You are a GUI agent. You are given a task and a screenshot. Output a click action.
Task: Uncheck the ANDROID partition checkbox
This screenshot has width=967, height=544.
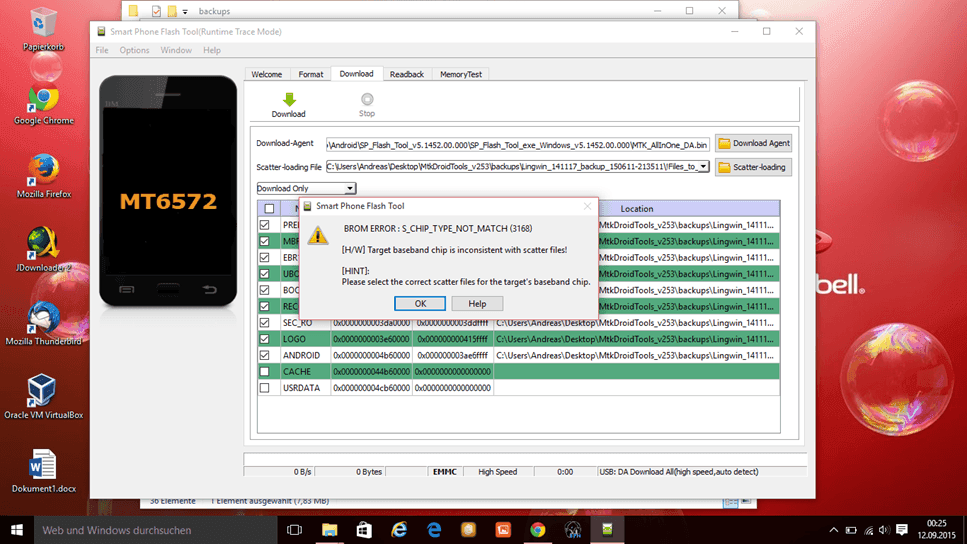(x=265, y=355)
